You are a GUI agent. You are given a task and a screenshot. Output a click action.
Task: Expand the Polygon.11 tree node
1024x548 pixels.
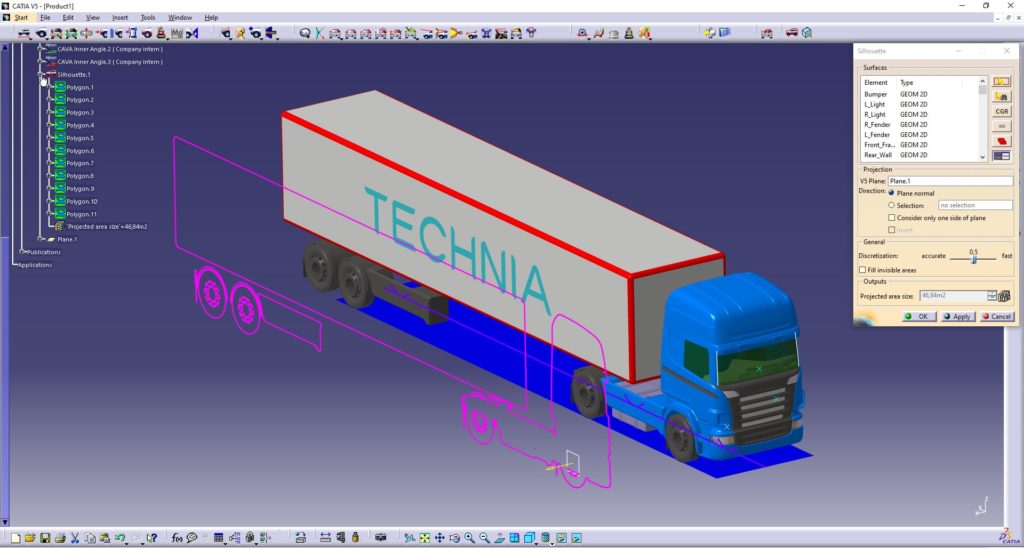tap(50, 214)
